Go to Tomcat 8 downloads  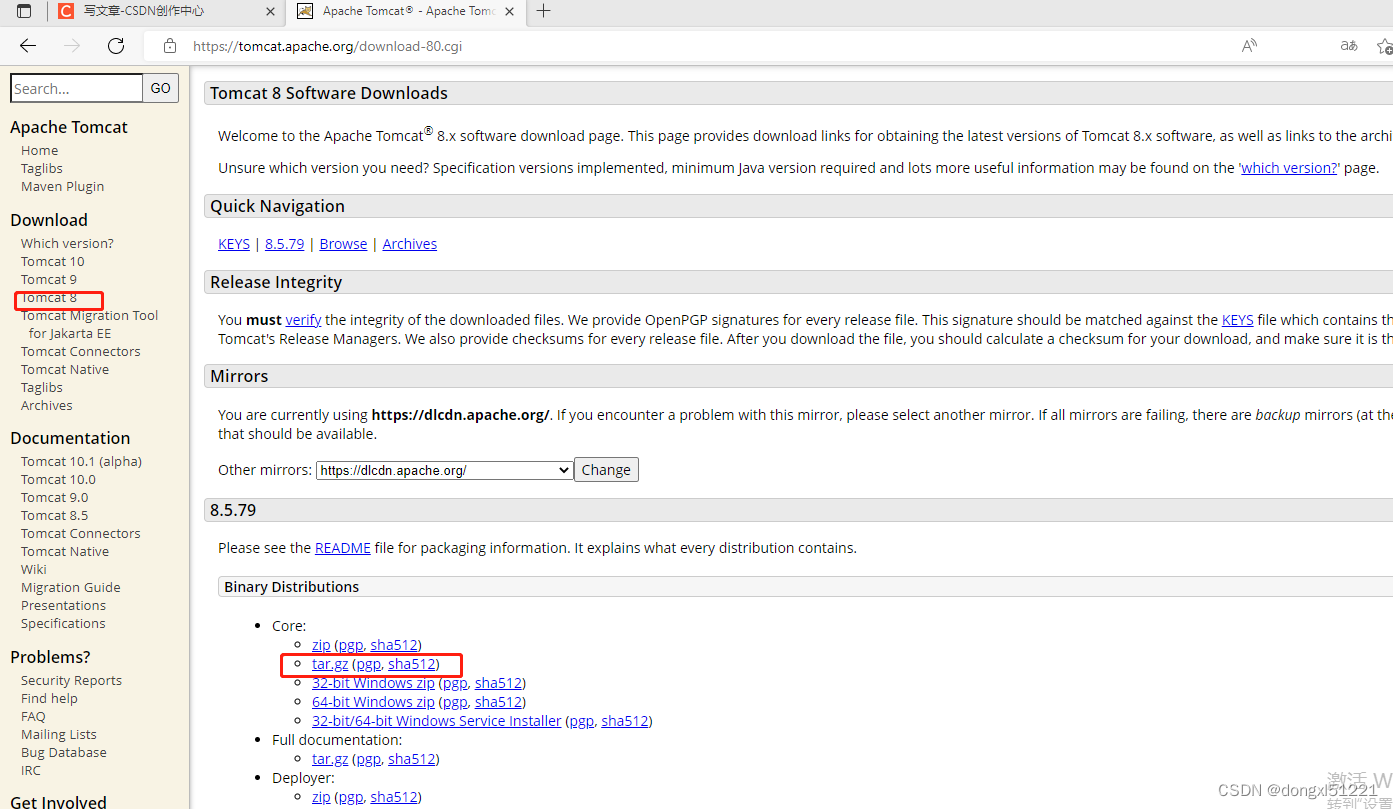coord(49,297)
